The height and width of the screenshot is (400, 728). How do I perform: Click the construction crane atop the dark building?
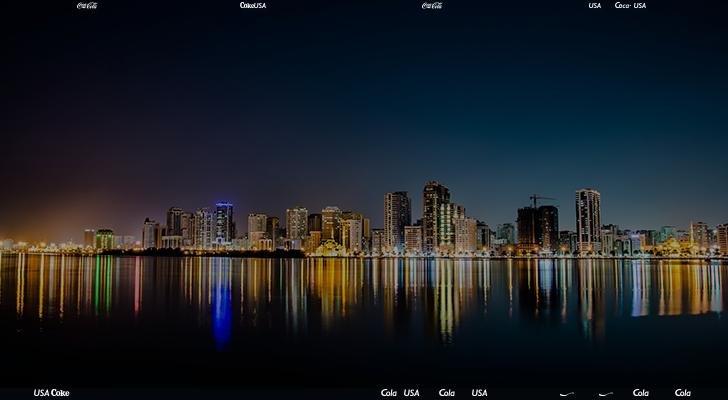coord(540,199)
